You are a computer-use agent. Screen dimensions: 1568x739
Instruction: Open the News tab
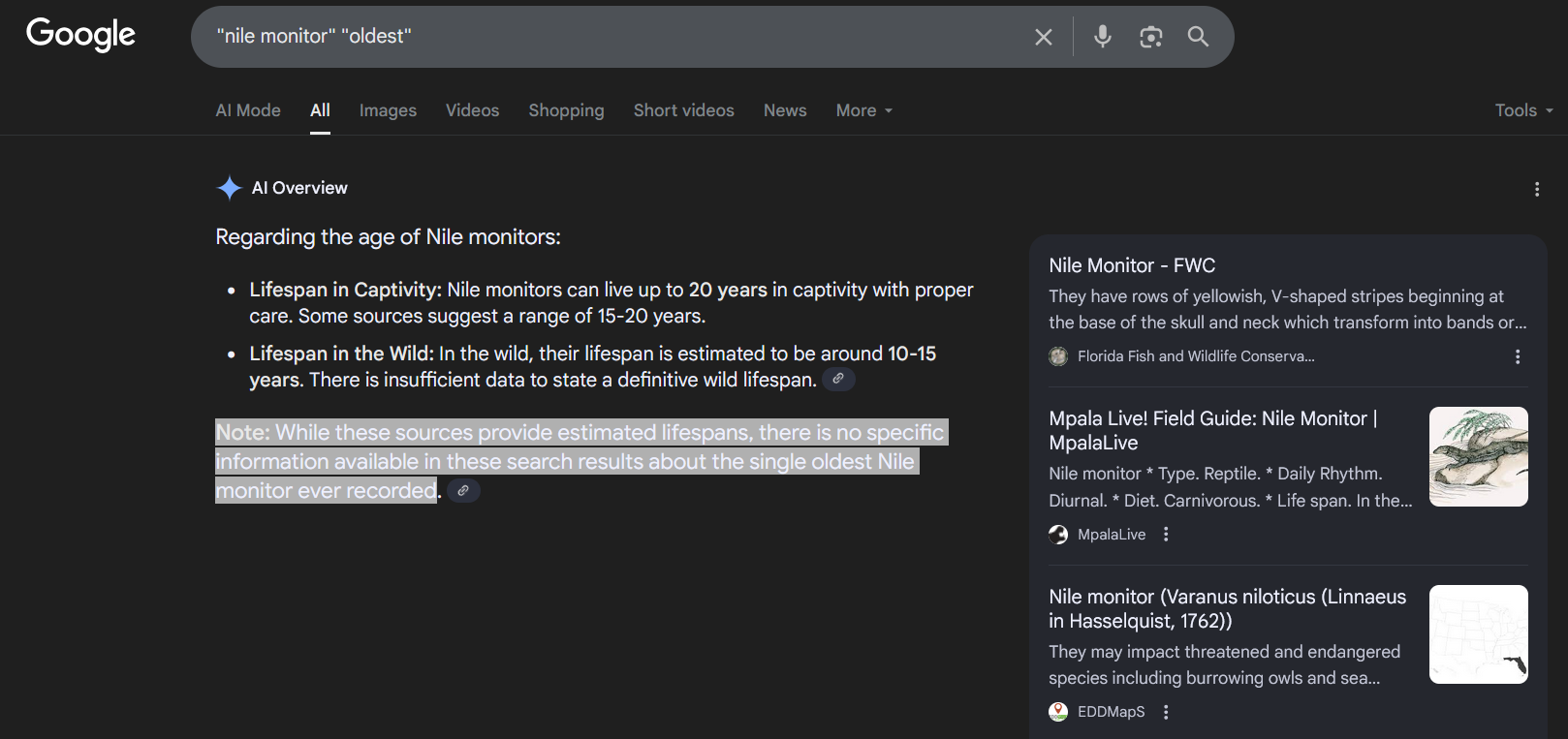(x=785, y=110)
